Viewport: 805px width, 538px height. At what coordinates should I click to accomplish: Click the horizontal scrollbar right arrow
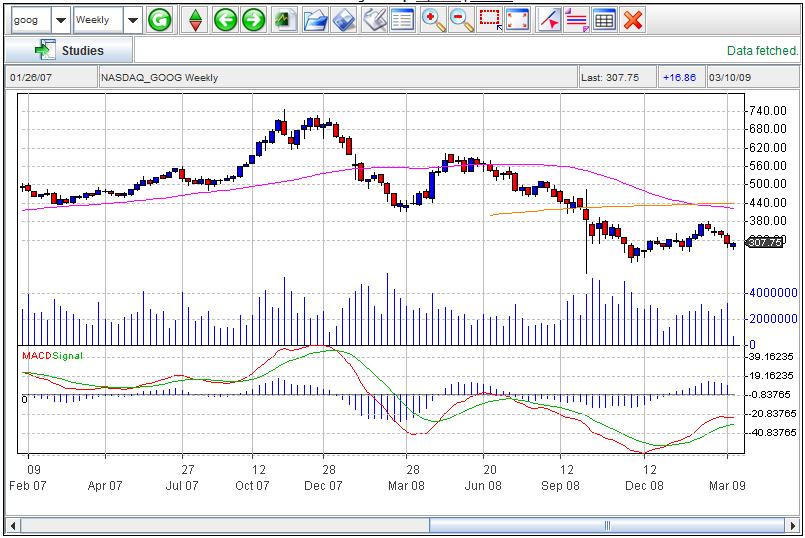pos(793,525)
